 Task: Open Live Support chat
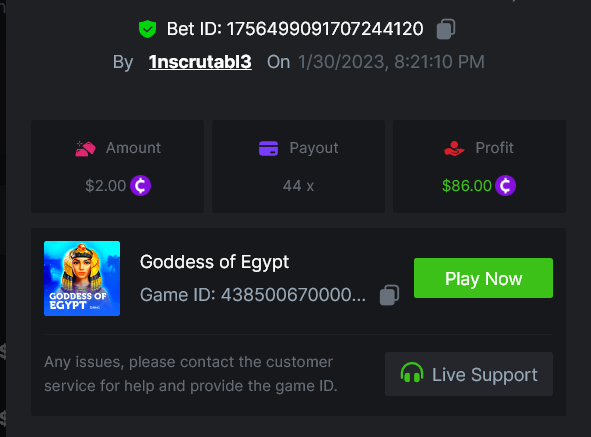[x=469, y=374]
